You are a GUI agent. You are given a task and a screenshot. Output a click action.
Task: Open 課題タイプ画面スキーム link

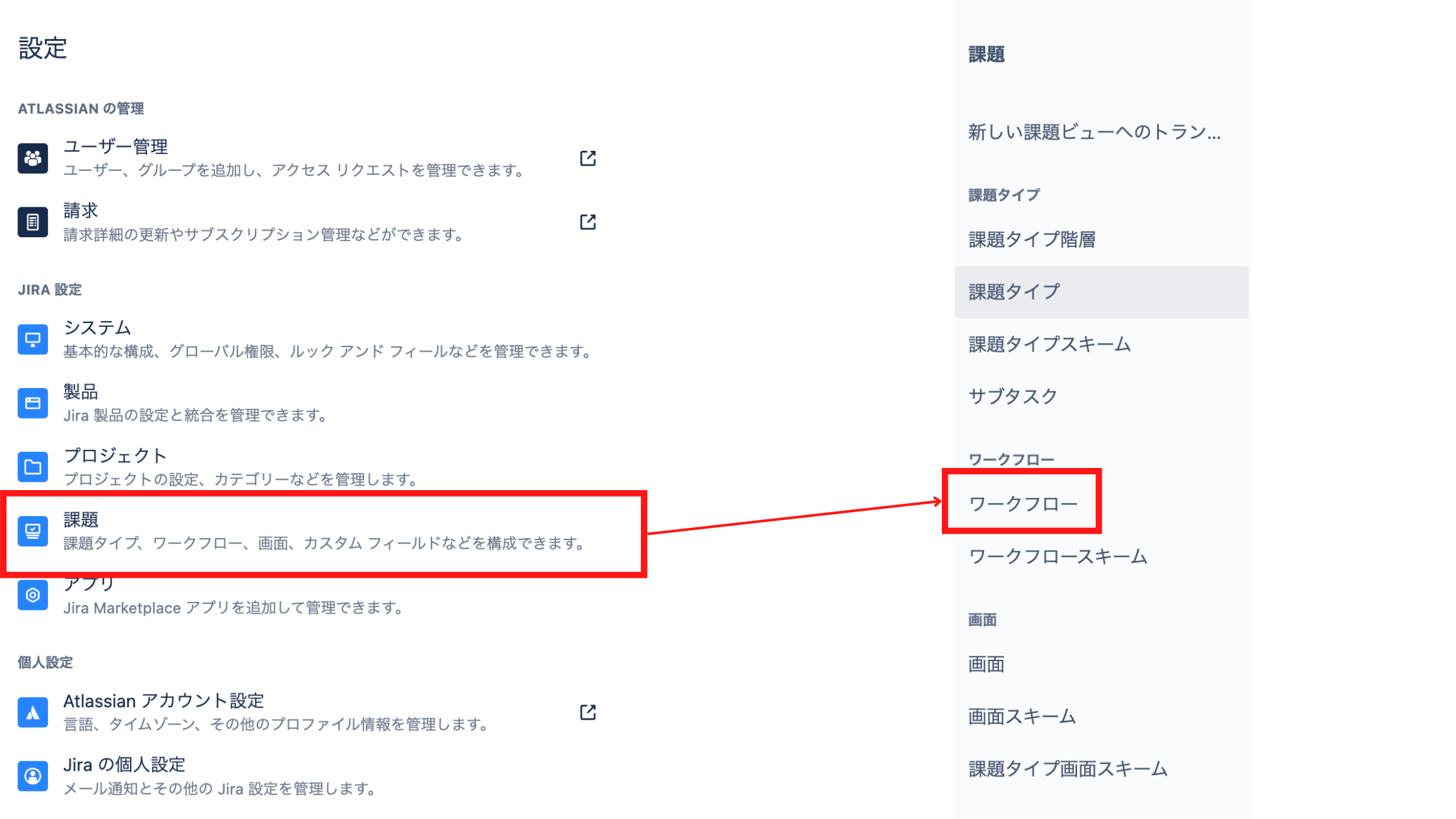point(1067,769)
